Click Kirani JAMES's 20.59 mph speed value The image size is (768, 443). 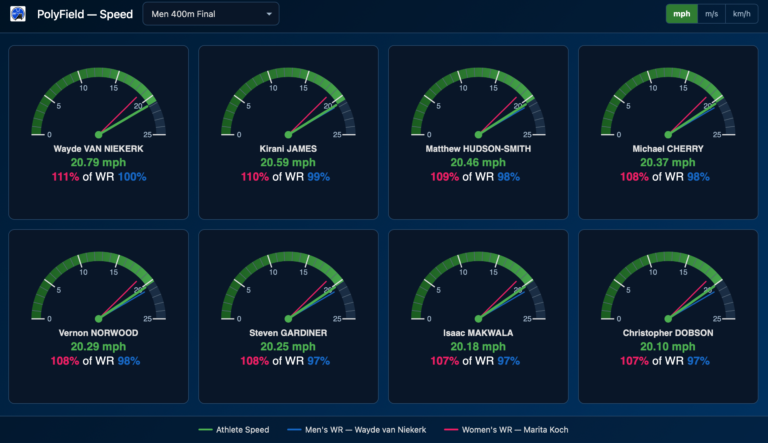(x=288, y=162)
